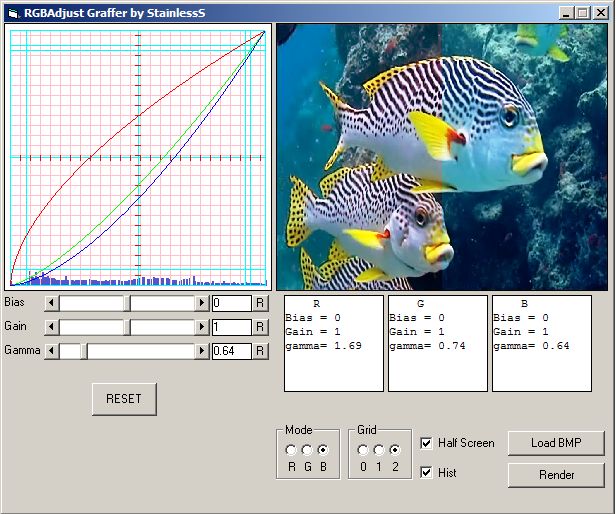
Task: Select Mode G radio button
Action: coord(307,450)
